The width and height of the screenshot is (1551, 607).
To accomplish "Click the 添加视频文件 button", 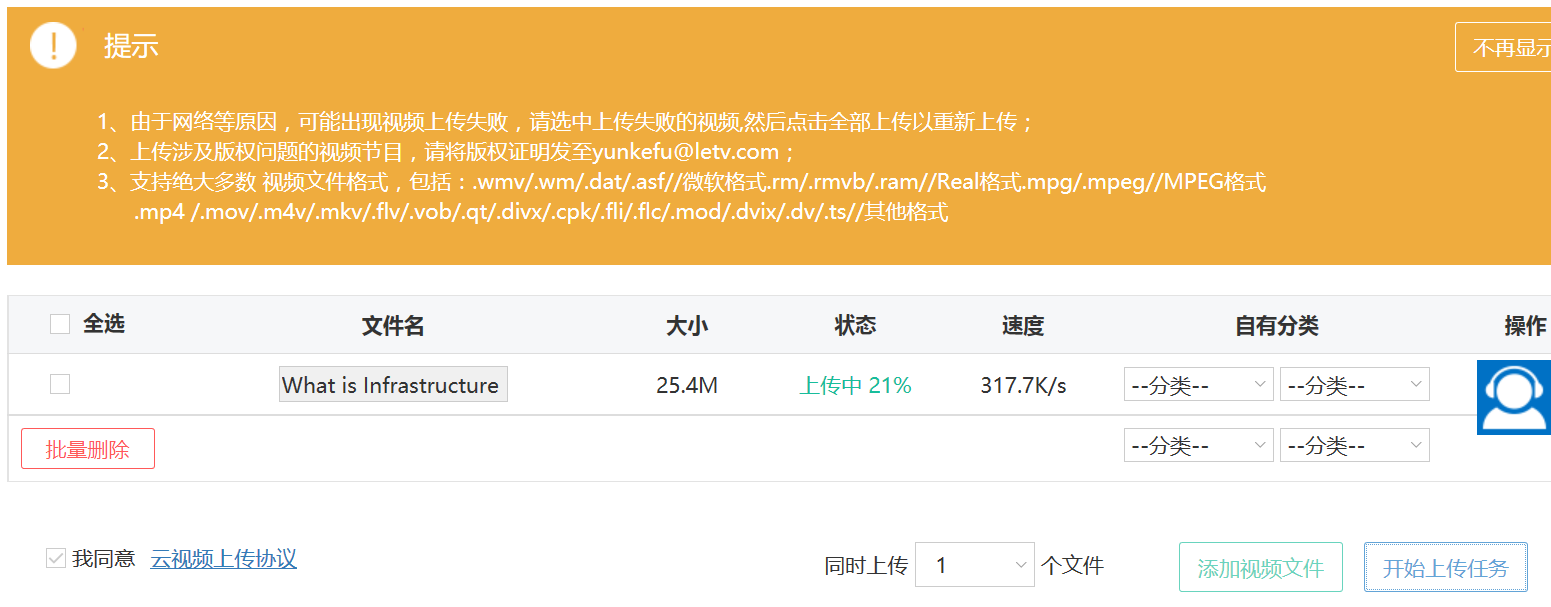I will click(x=1260, y=568).
